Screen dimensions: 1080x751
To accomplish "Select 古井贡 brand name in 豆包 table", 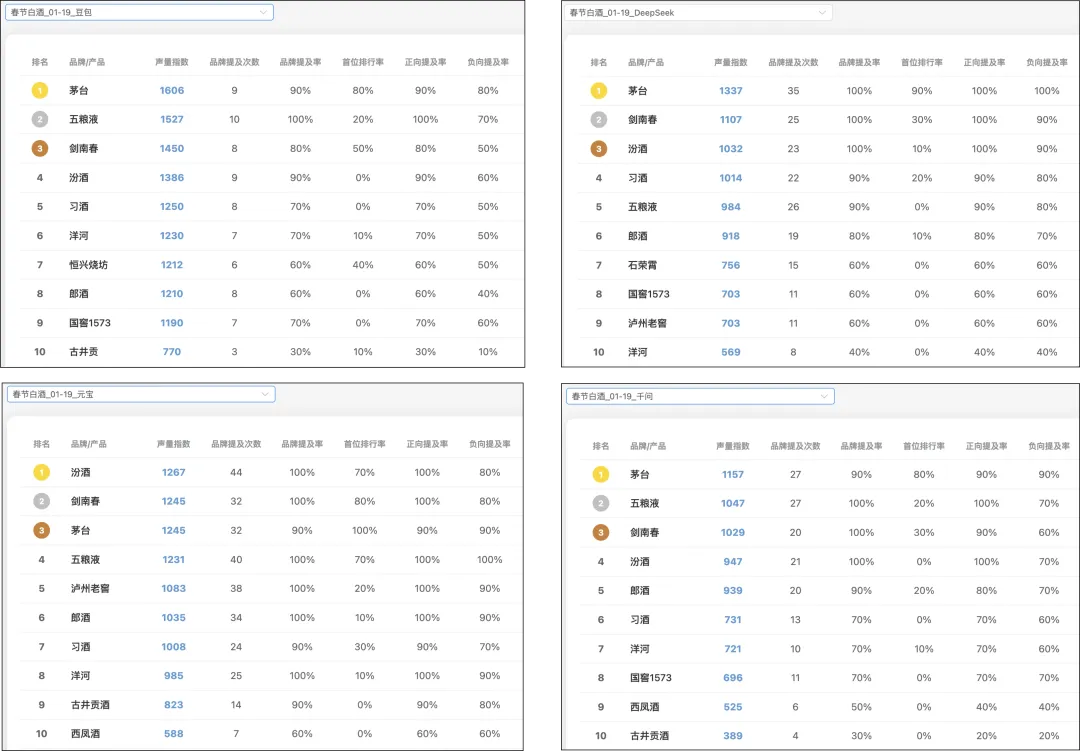I will [x=83, y=351].
